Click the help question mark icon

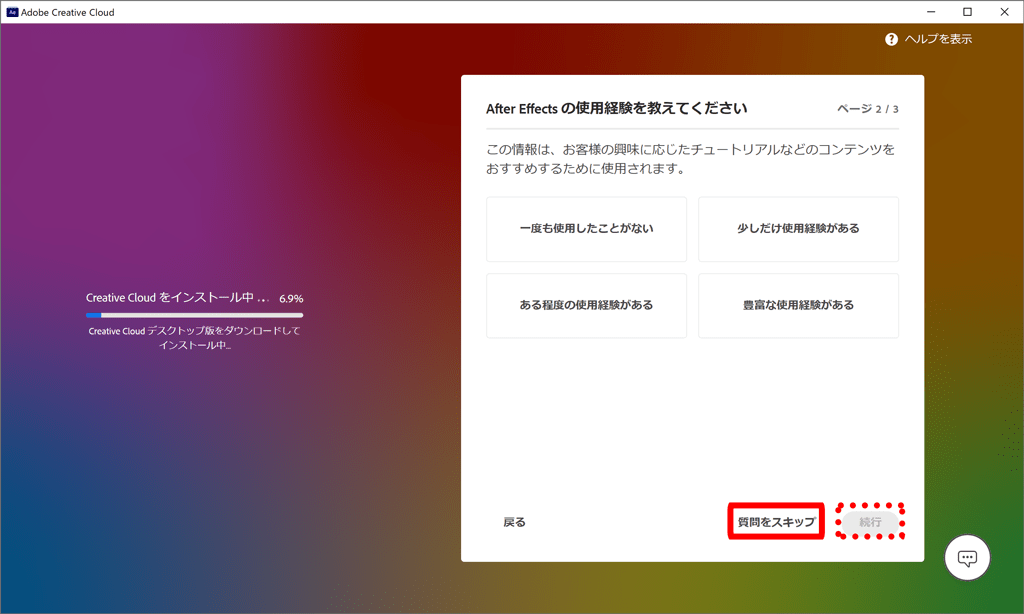click(891, 39)
